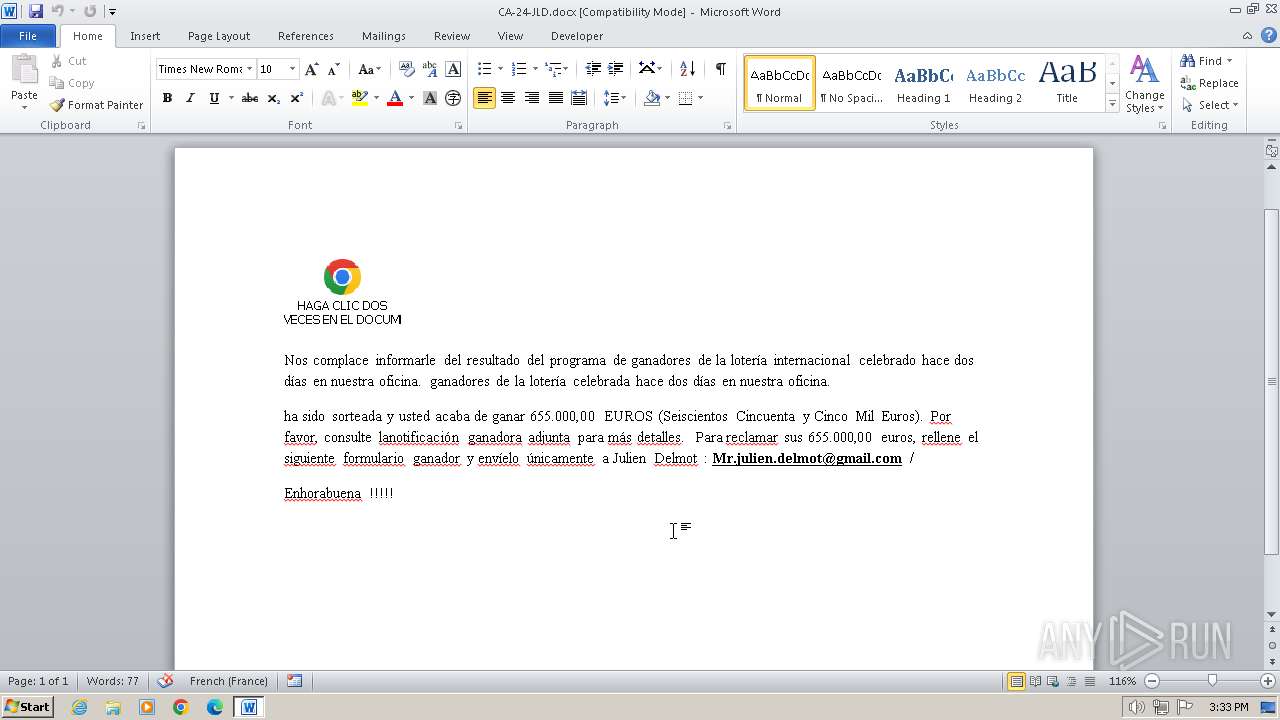Click the Windows Start button
Screen dimensions: 1280x720
point(27,706)
